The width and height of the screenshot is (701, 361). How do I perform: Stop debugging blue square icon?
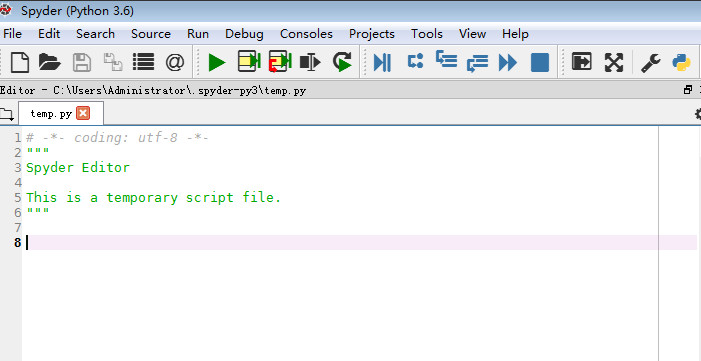pos(540,62)
